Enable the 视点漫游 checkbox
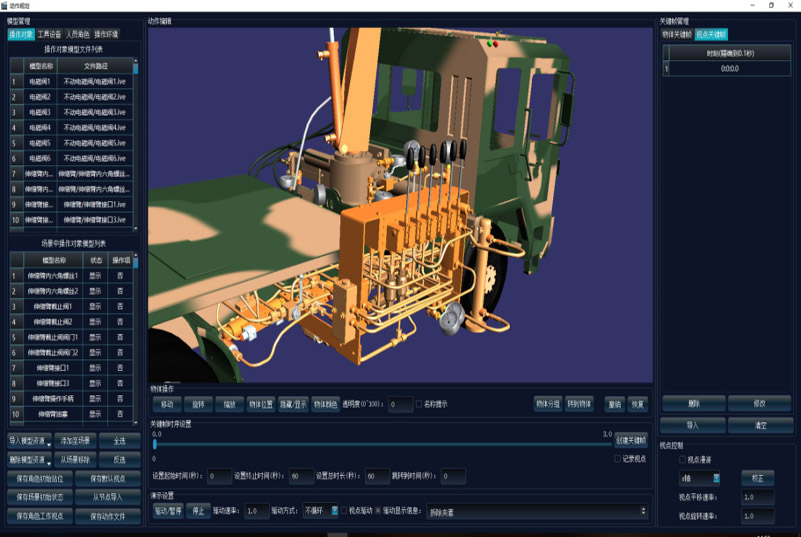801x537 pixels. point(683,460)
